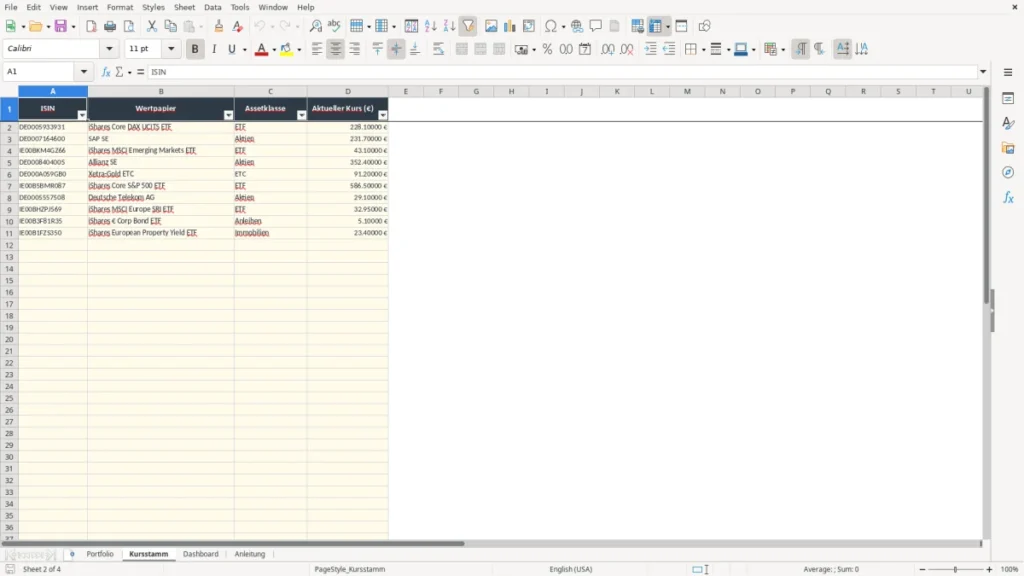Toggle Wrap Text
The image size is (1024, 576).
click(x=438, y=49)
